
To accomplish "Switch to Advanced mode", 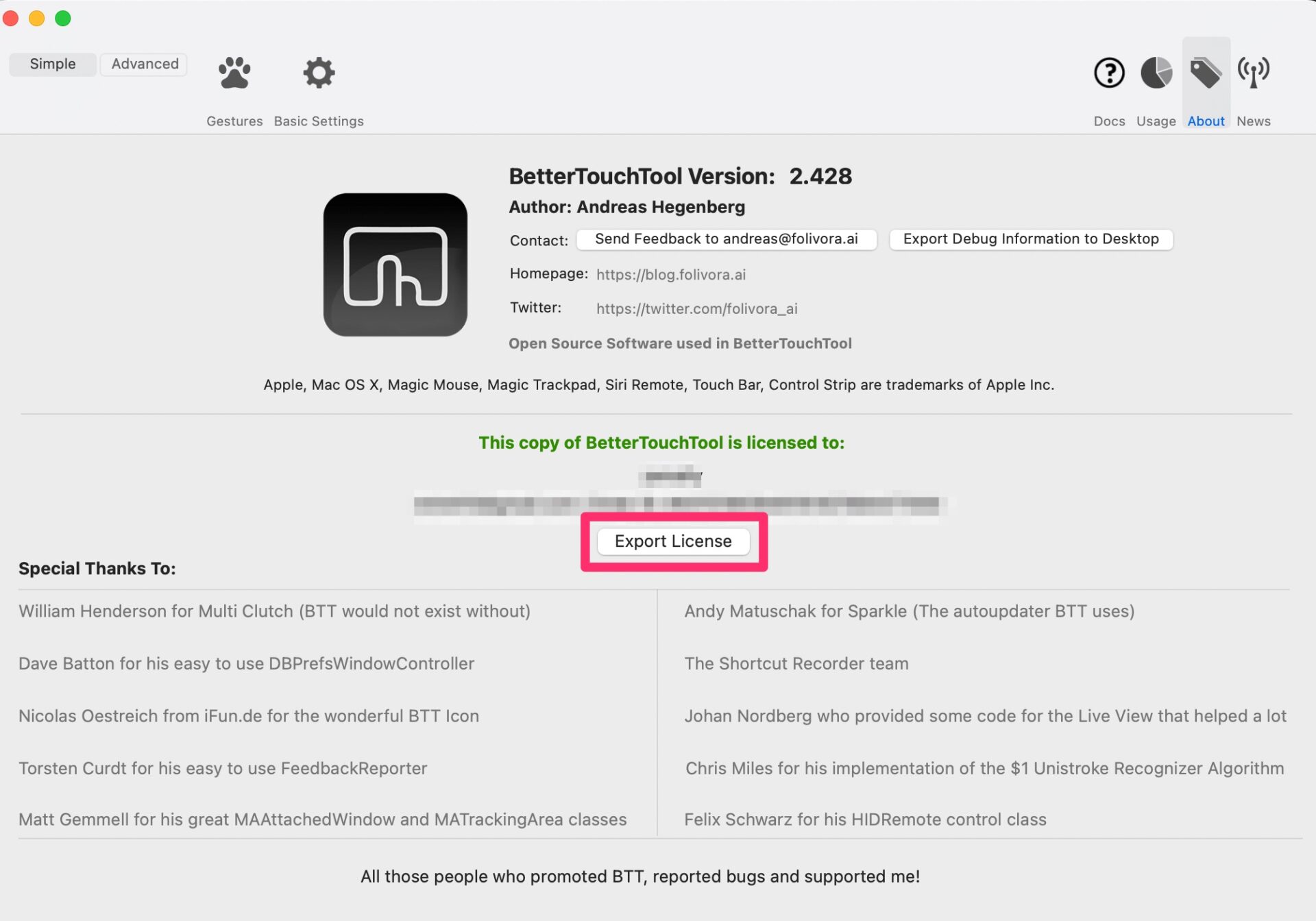I will click(145, 64).
